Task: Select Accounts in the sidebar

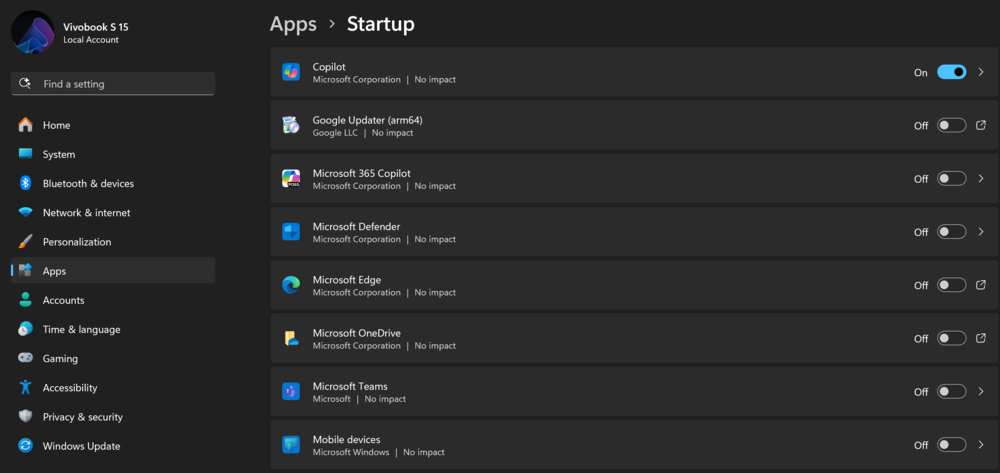Action: [x=113, y=300]
